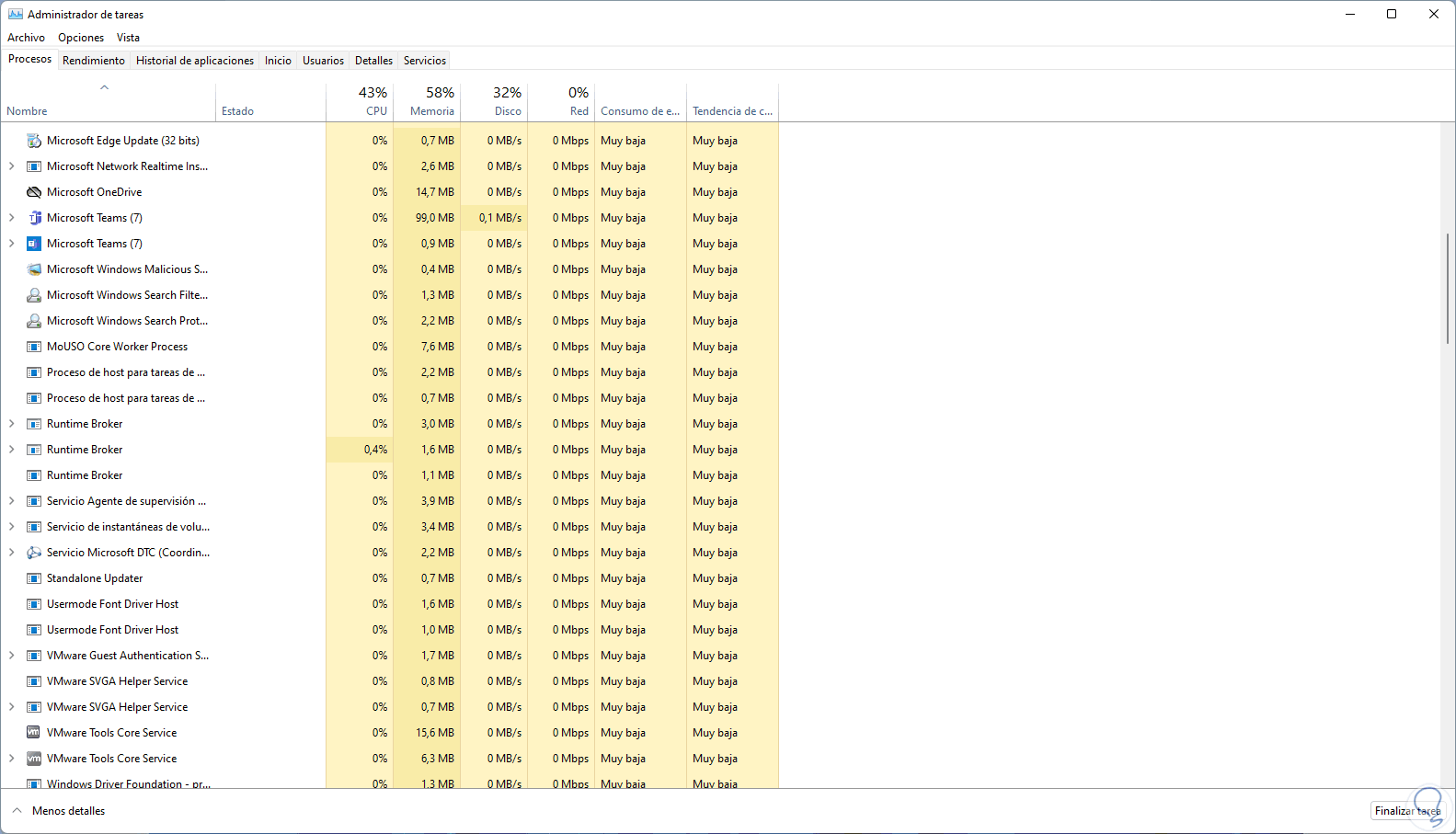1456x834 pixels.
Task: Open the Archivo menu
Action: [x=26, y=38]
